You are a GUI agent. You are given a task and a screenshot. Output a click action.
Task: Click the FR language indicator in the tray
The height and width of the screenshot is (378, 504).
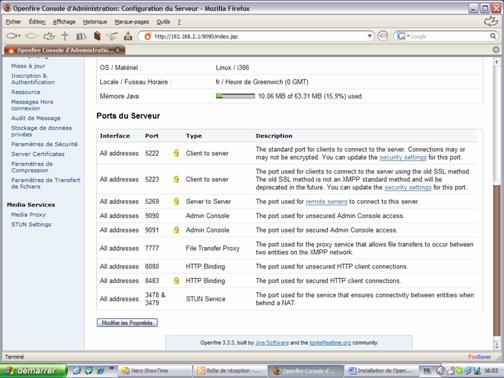[x=427, y=371]
